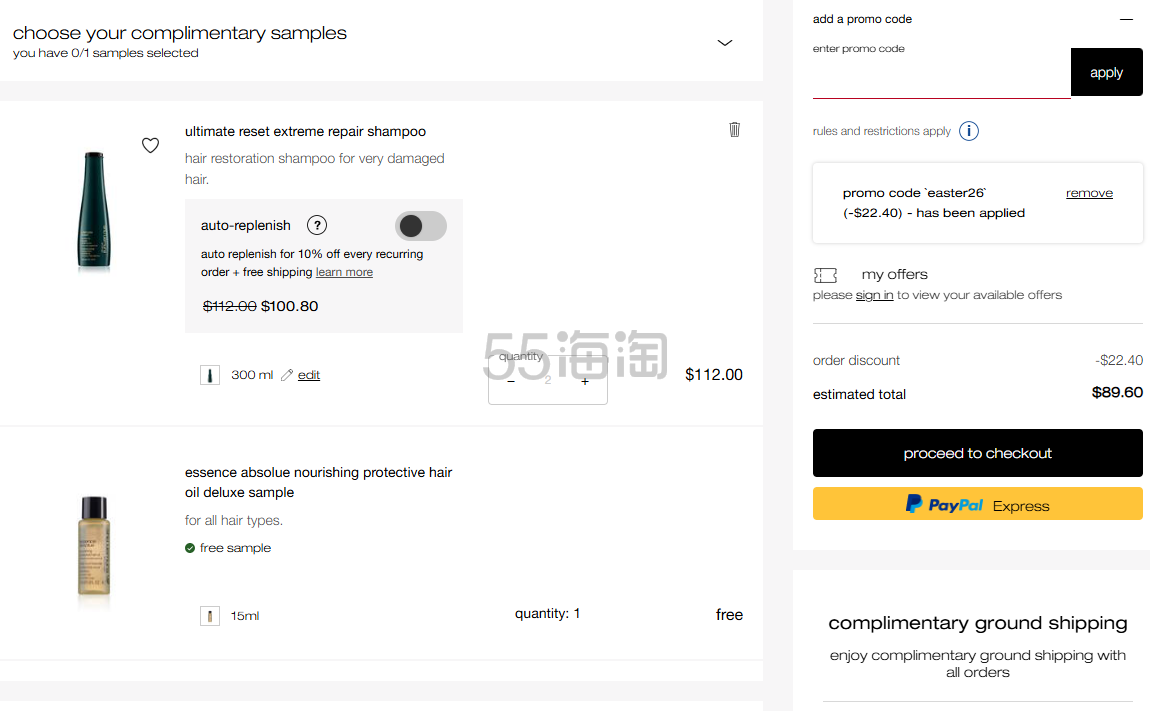Click the promo rules info icon
1150x711 pixels.
click(x=969, y=131)
